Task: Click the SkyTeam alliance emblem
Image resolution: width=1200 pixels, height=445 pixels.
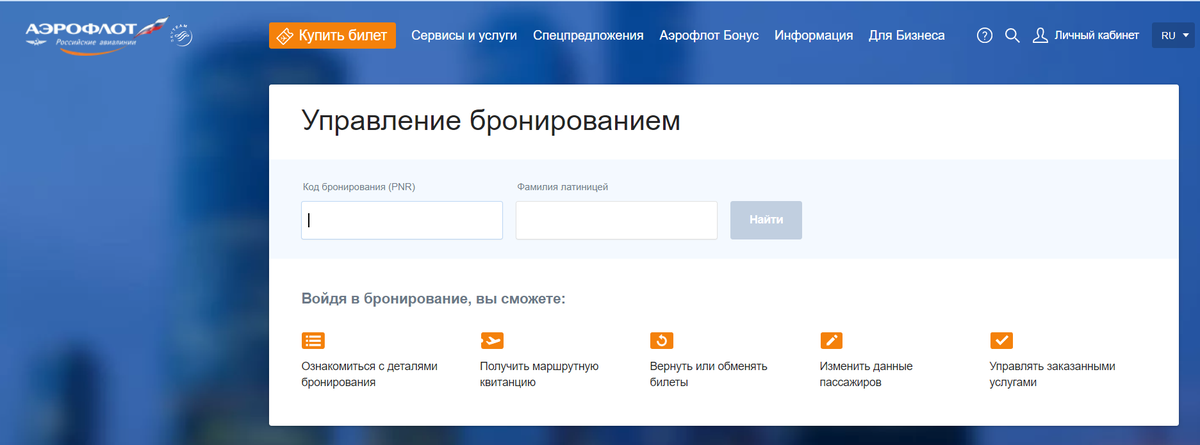Action: [x=182, y=36]
